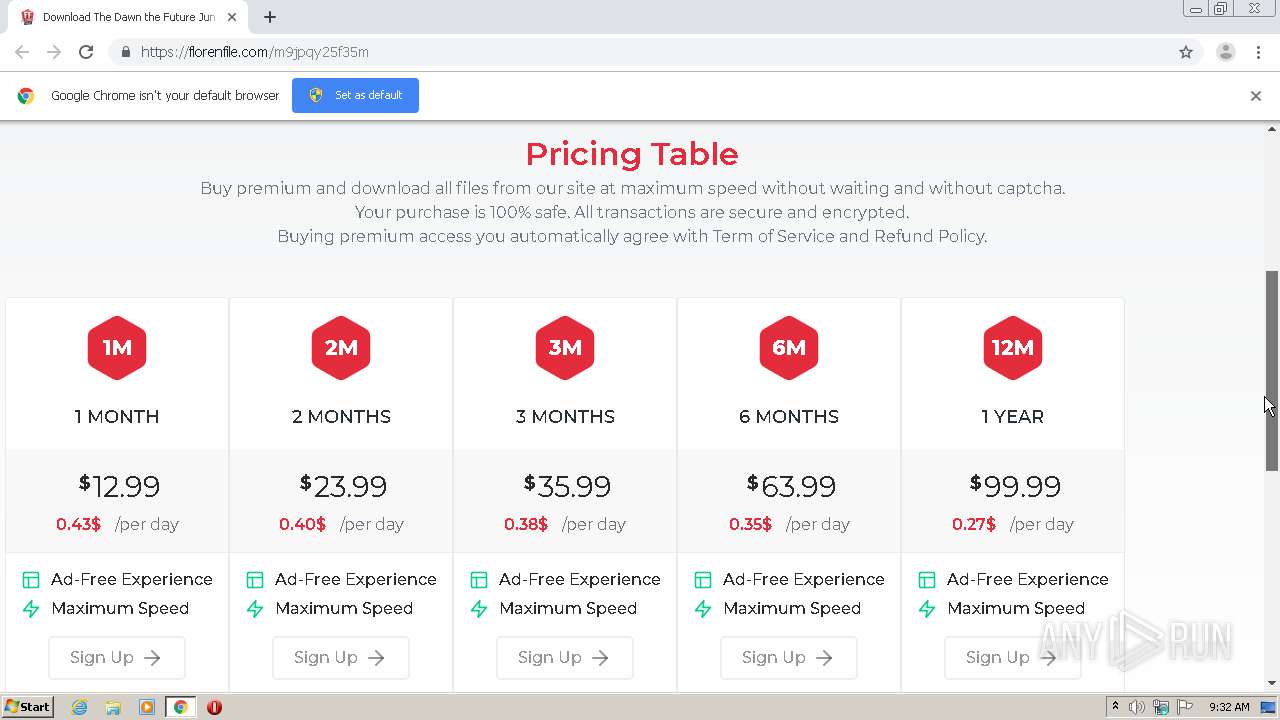
Task: Open a new browser tab
Action: 270,17
